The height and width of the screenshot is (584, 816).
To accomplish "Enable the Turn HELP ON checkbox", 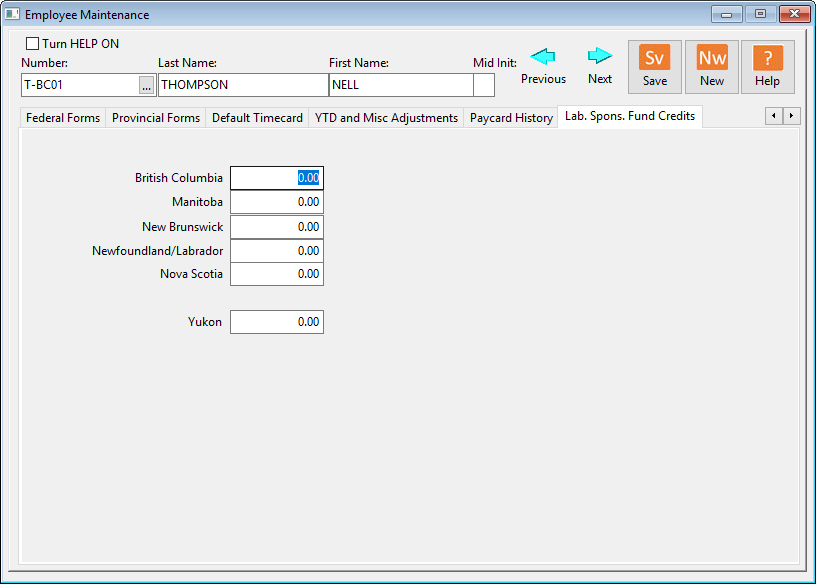I will (33, 44).
